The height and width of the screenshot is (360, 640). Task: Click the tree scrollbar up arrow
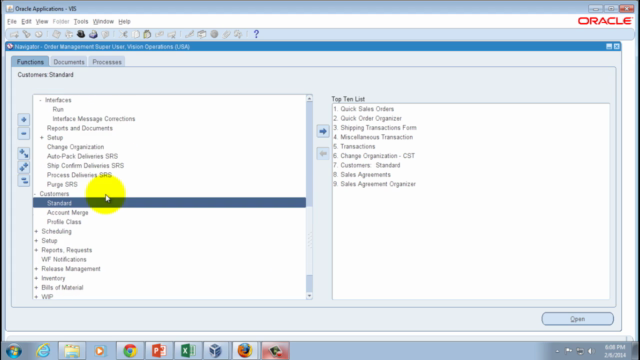coord(309,98)
